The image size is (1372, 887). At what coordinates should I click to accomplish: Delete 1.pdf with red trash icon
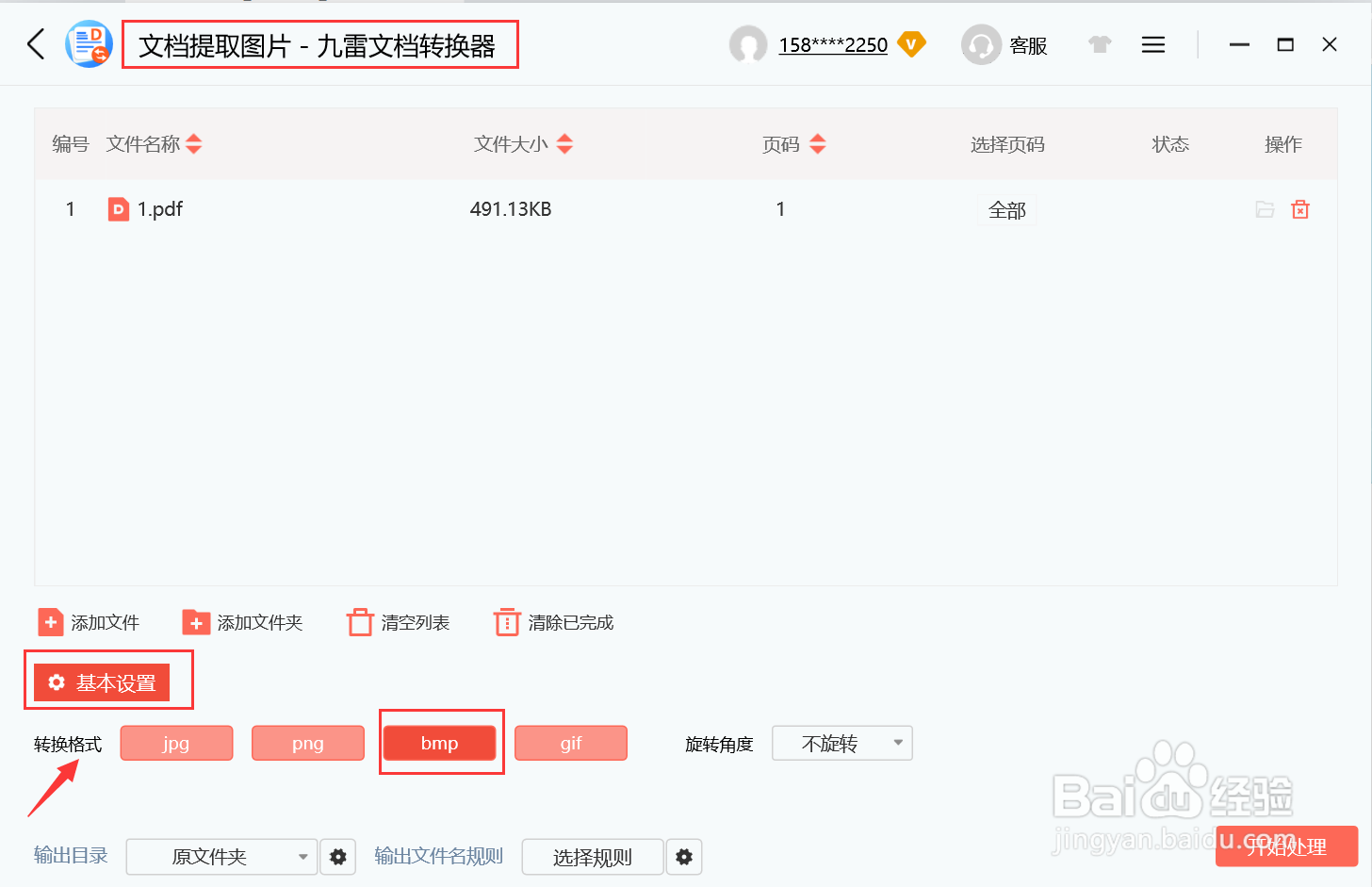1300,209
